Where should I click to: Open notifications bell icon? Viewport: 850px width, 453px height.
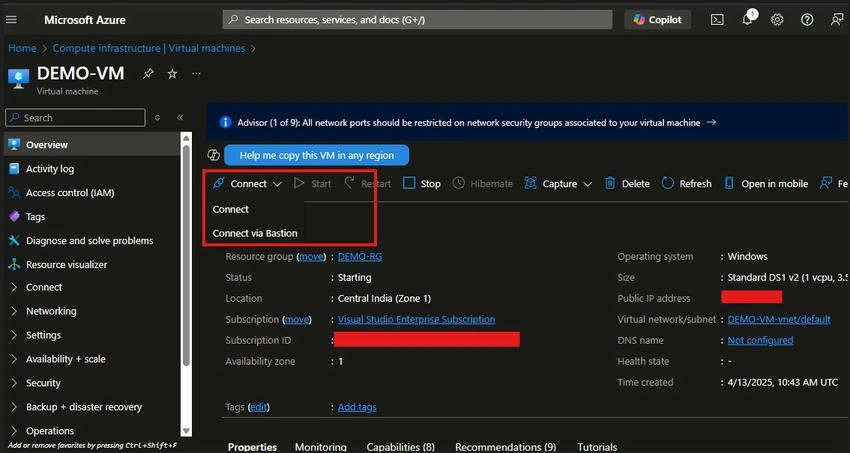[x=748, y=19]
